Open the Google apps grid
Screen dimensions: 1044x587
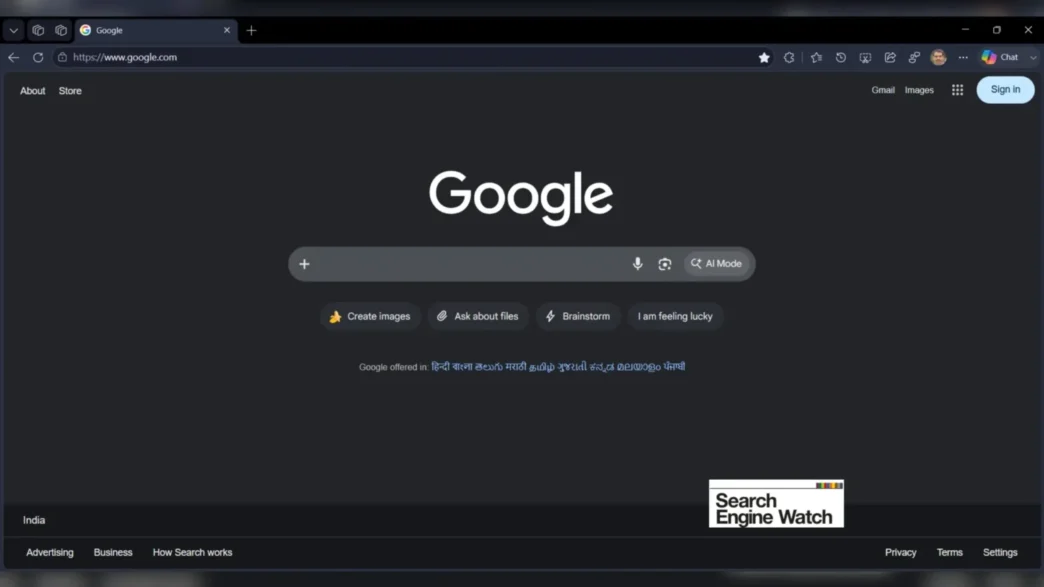pyautogui.click(x=957, y=90)
